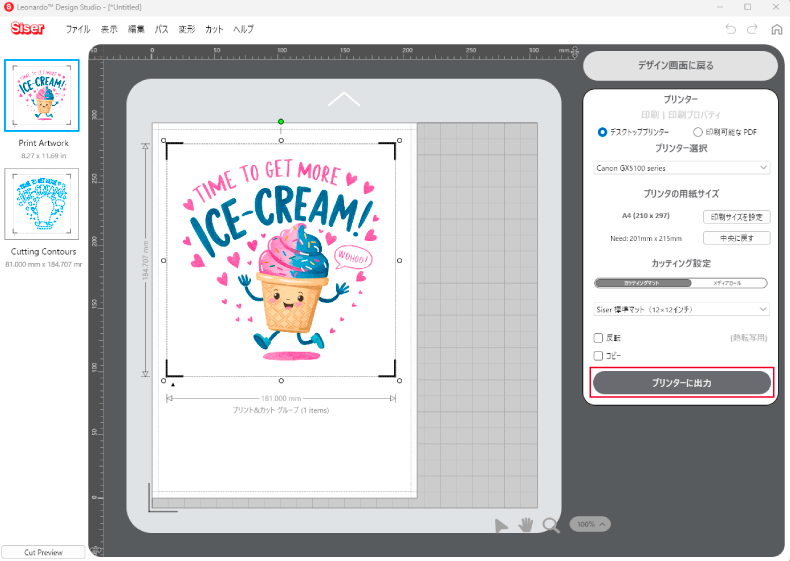Click the Leonardo app icon in title bar
This screenshot has width=790, height=561.
pos(9,7)
